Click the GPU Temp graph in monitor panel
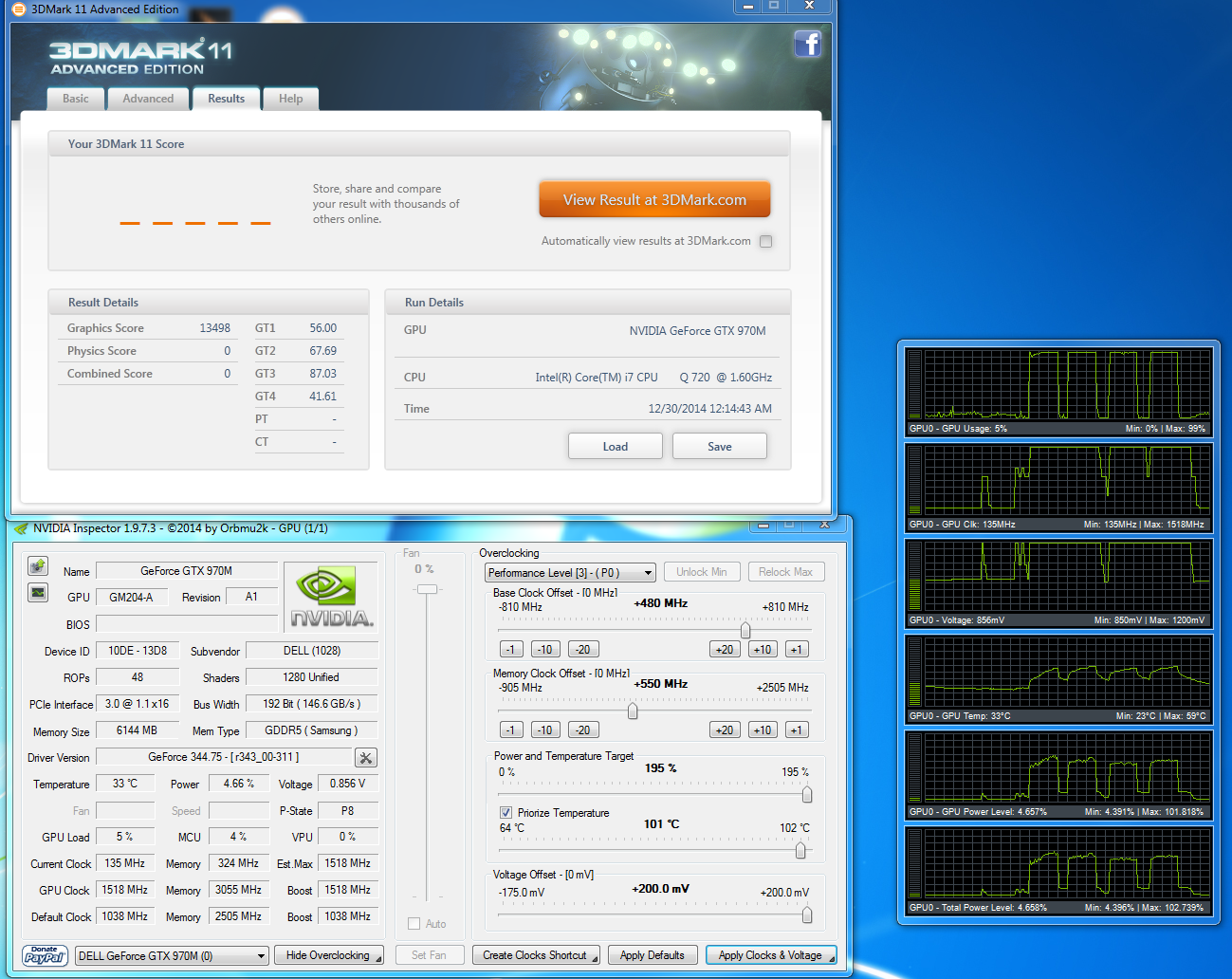The image size is (1232, 979). pos(1057,679)
